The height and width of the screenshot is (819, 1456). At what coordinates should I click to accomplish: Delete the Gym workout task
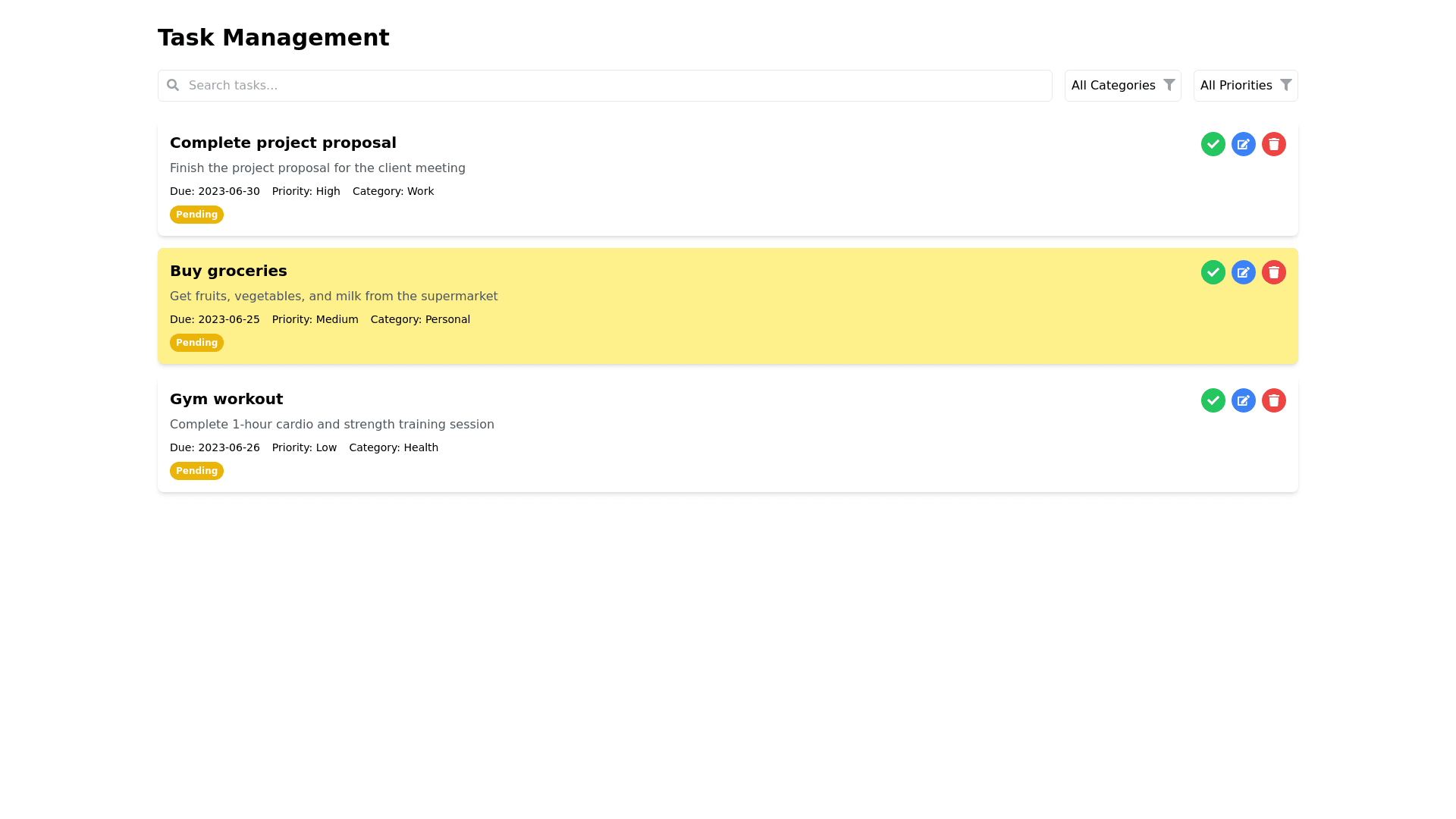(x=1273, y=400)
